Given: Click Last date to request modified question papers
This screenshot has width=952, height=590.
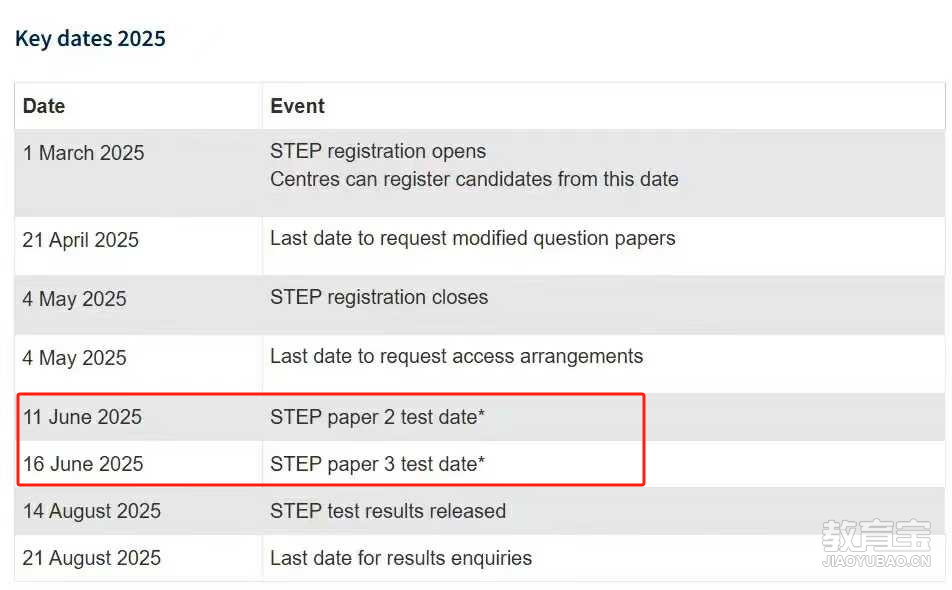Looking at the screenshot, I should 472,239.
